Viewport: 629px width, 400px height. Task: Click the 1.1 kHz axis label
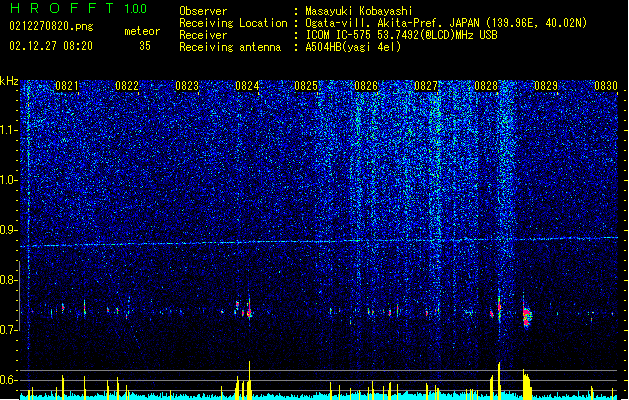[x=9, y=130]
